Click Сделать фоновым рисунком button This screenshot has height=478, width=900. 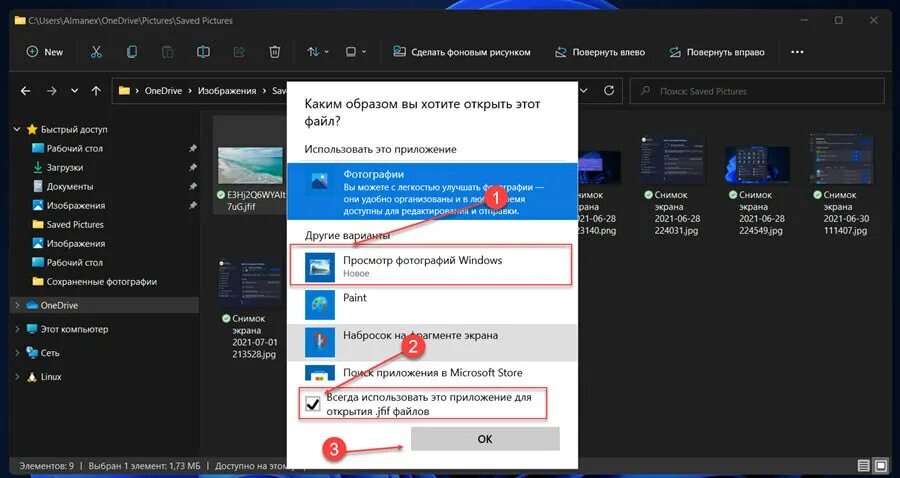point(461,52)
